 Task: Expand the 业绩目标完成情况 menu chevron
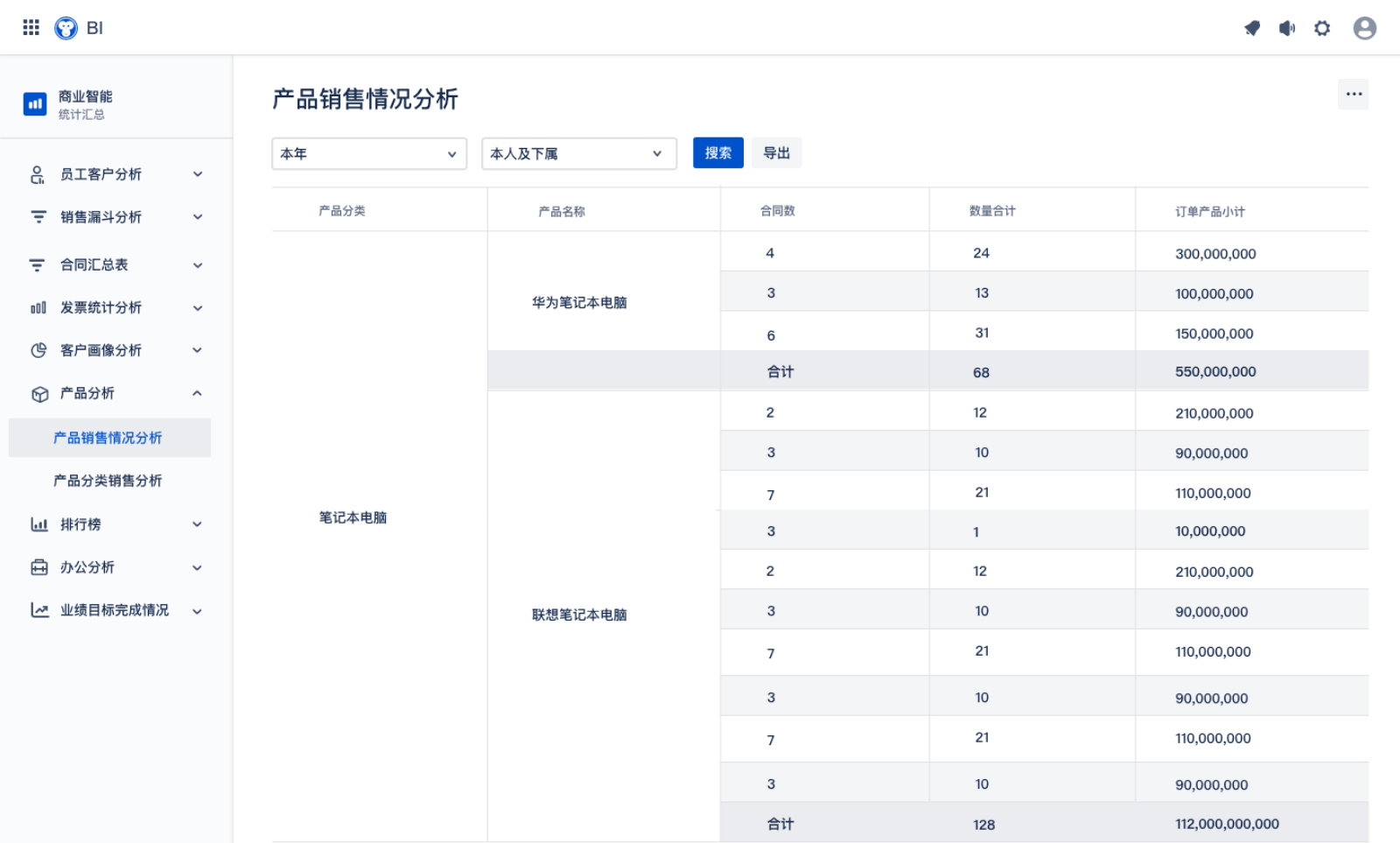tap(198, 612)
